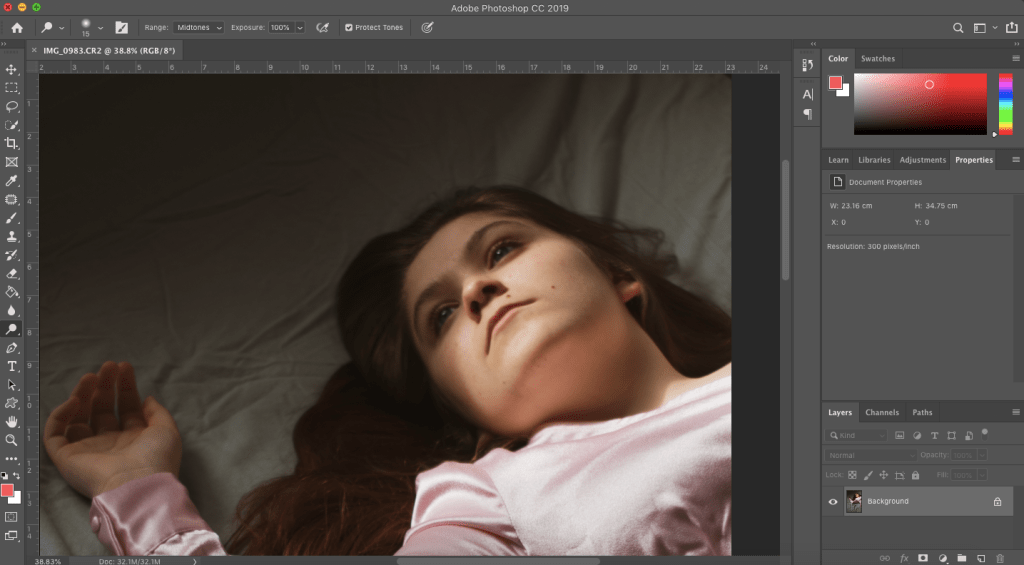Select the Hand tool
Viewport: 1024px width, 565px height.
pos(12,421)
